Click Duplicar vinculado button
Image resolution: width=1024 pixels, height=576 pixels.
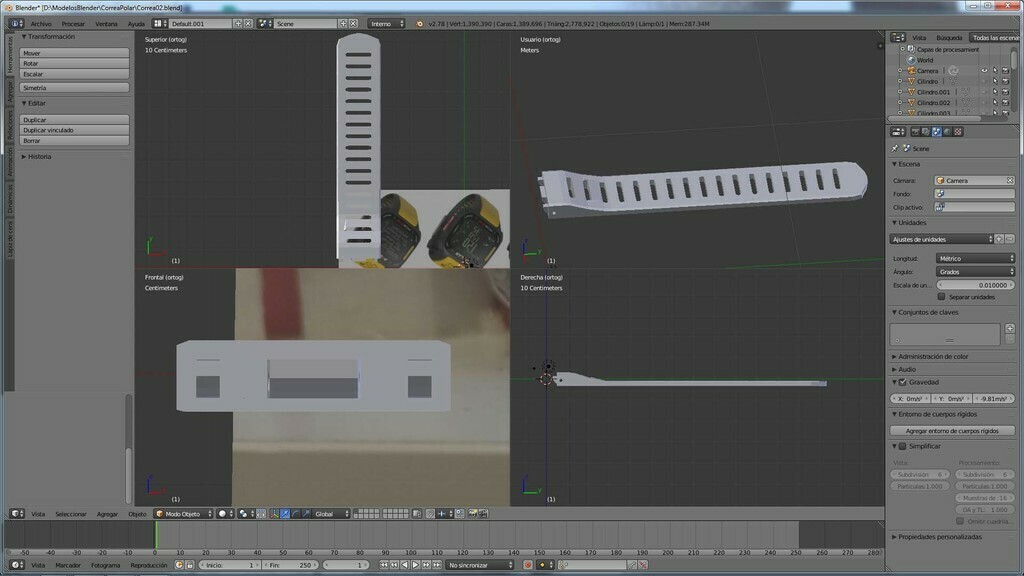(74, 130)
